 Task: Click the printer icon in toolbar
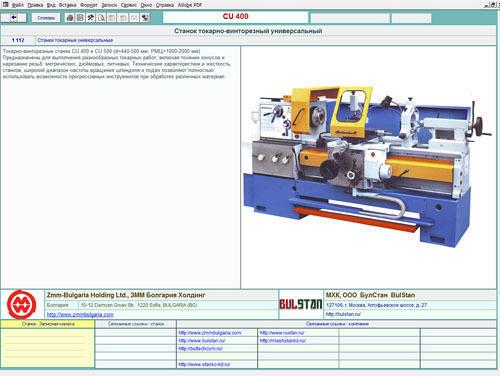point(70,18)
